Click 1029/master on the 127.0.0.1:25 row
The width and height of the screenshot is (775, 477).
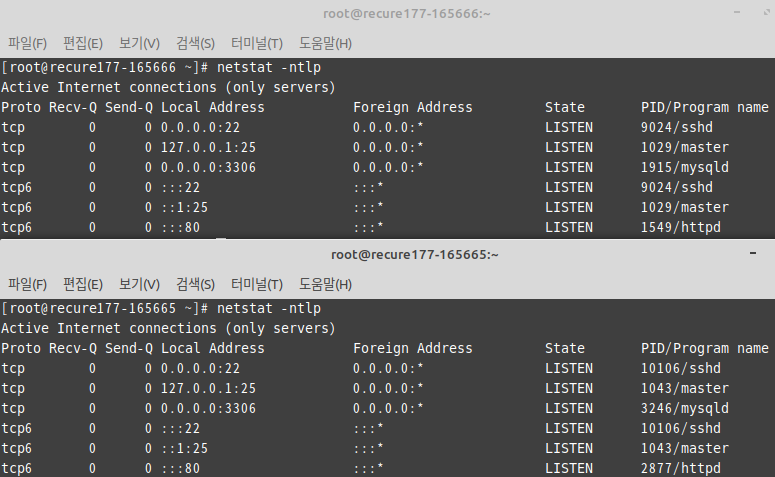pos(685,147)
